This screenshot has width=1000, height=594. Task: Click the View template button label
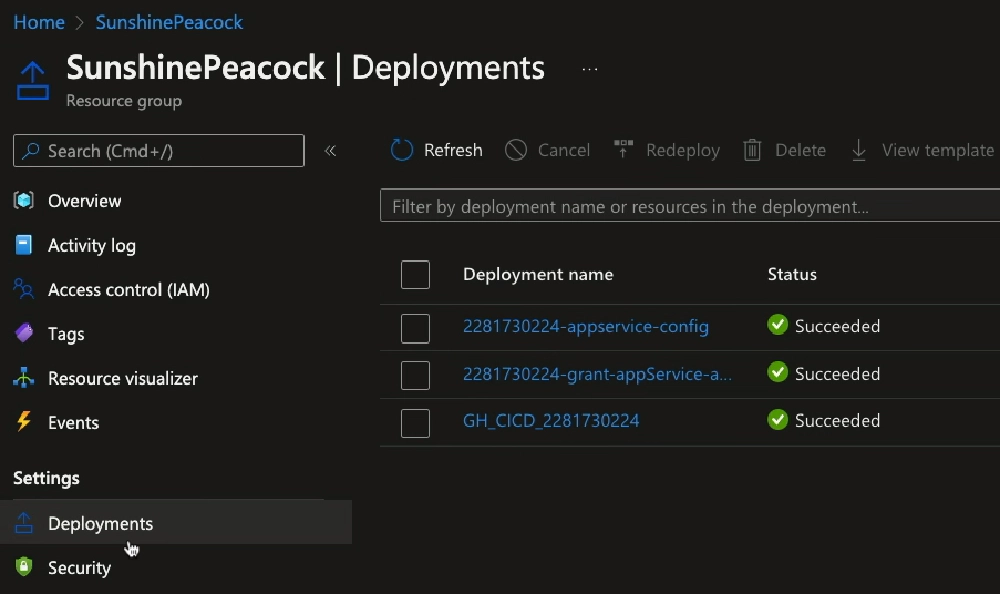(x=938, y=151)
